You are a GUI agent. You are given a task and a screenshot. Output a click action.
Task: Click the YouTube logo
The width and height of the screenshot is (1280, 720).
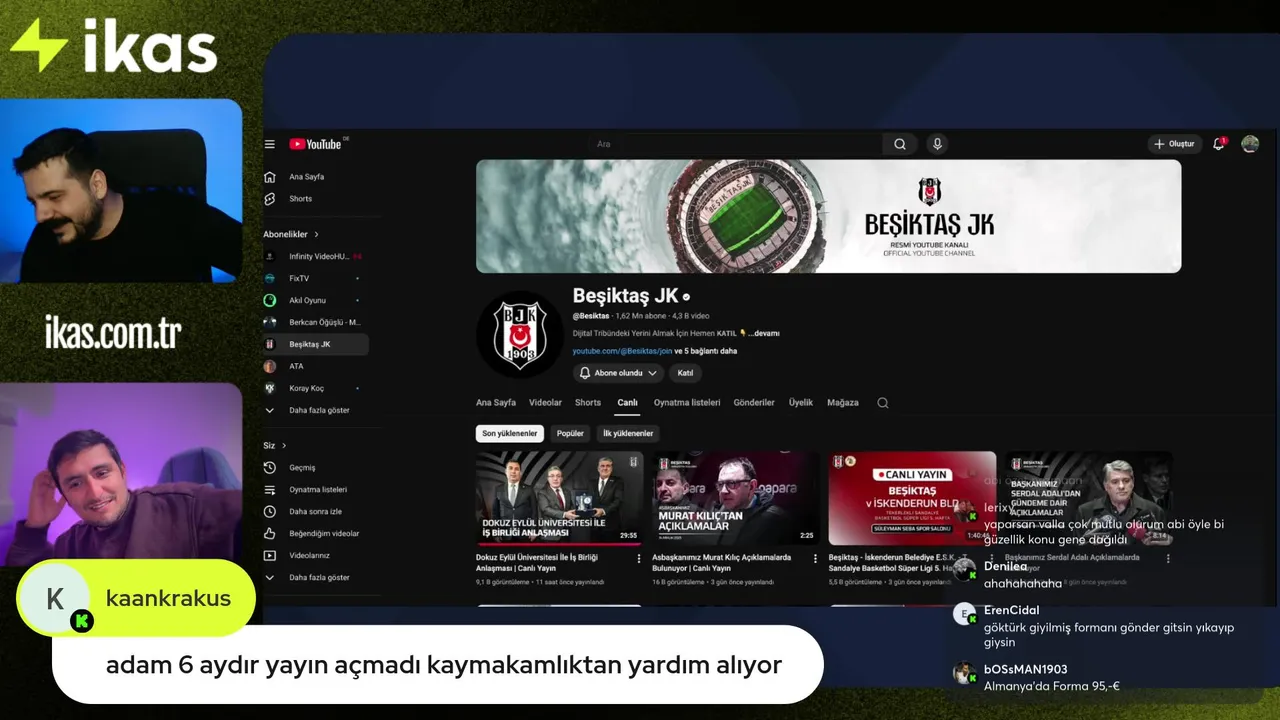pos(316,144)
